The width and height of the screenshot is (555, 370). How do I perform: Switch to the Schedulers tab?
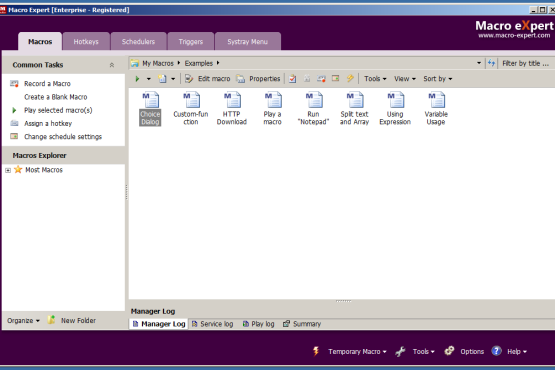coord(138,42)
